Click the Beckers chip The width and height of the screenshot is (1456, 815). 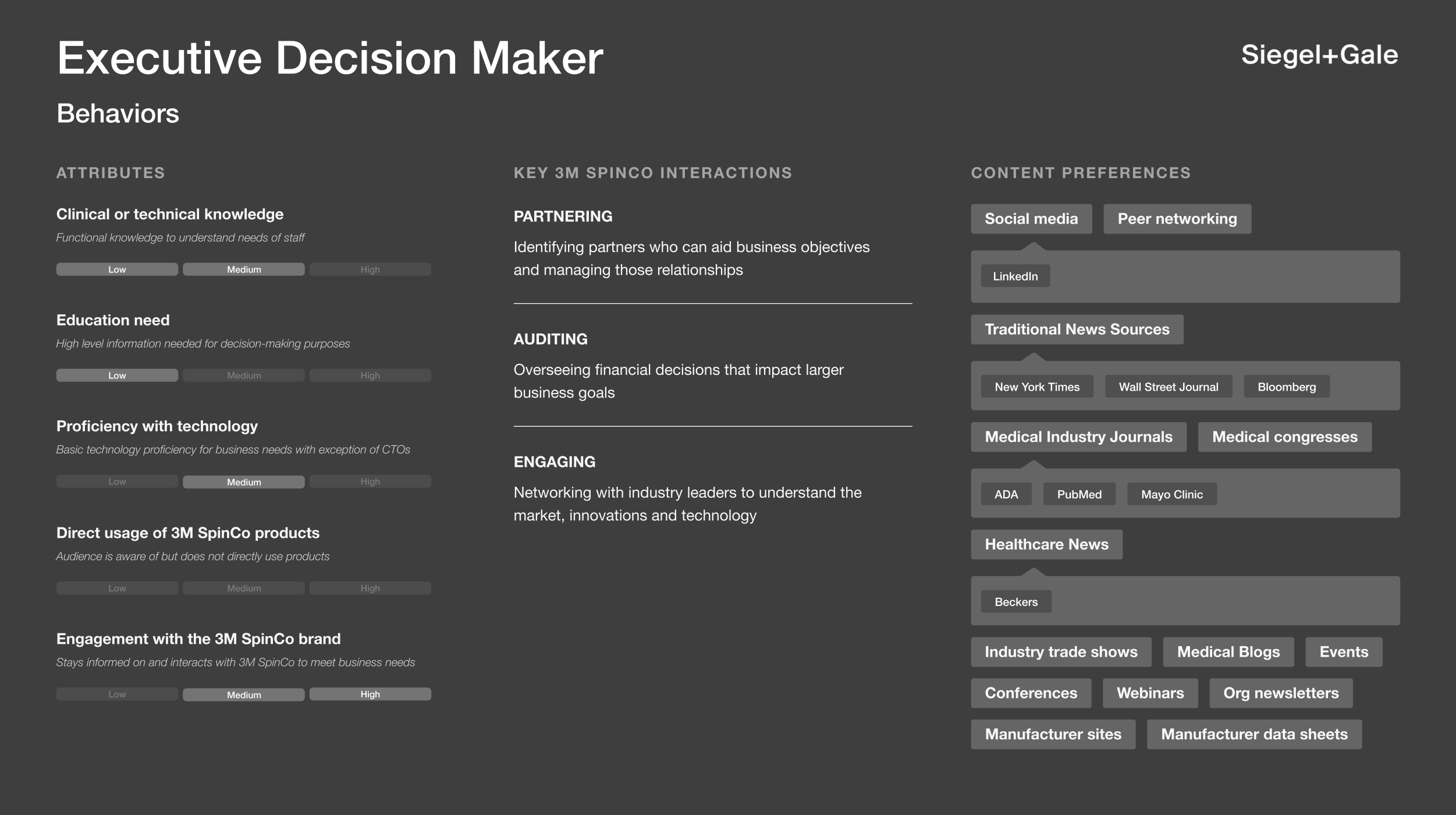tap(1015, 602)
